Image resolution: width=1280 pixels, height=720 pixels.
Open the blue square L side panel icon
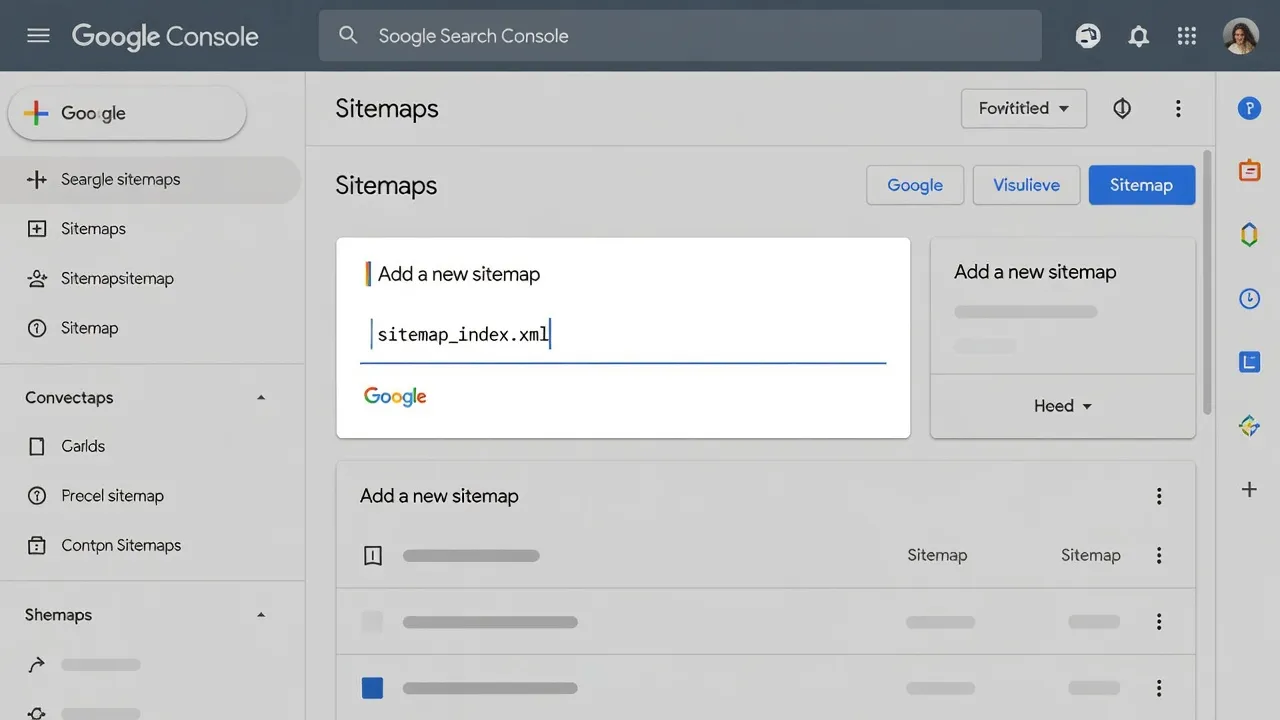coord(1249,362)
